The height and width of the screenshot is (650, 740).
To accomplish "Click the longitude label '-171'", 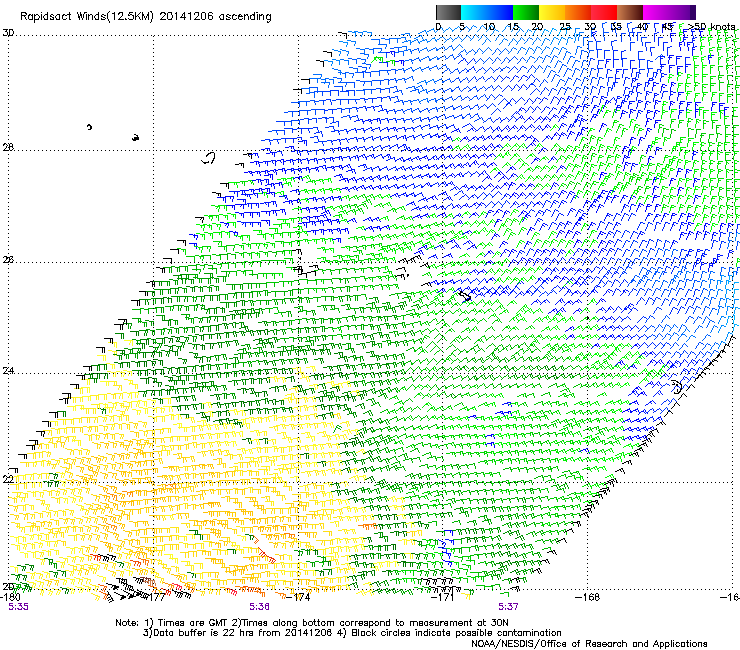I will point(444,597).
